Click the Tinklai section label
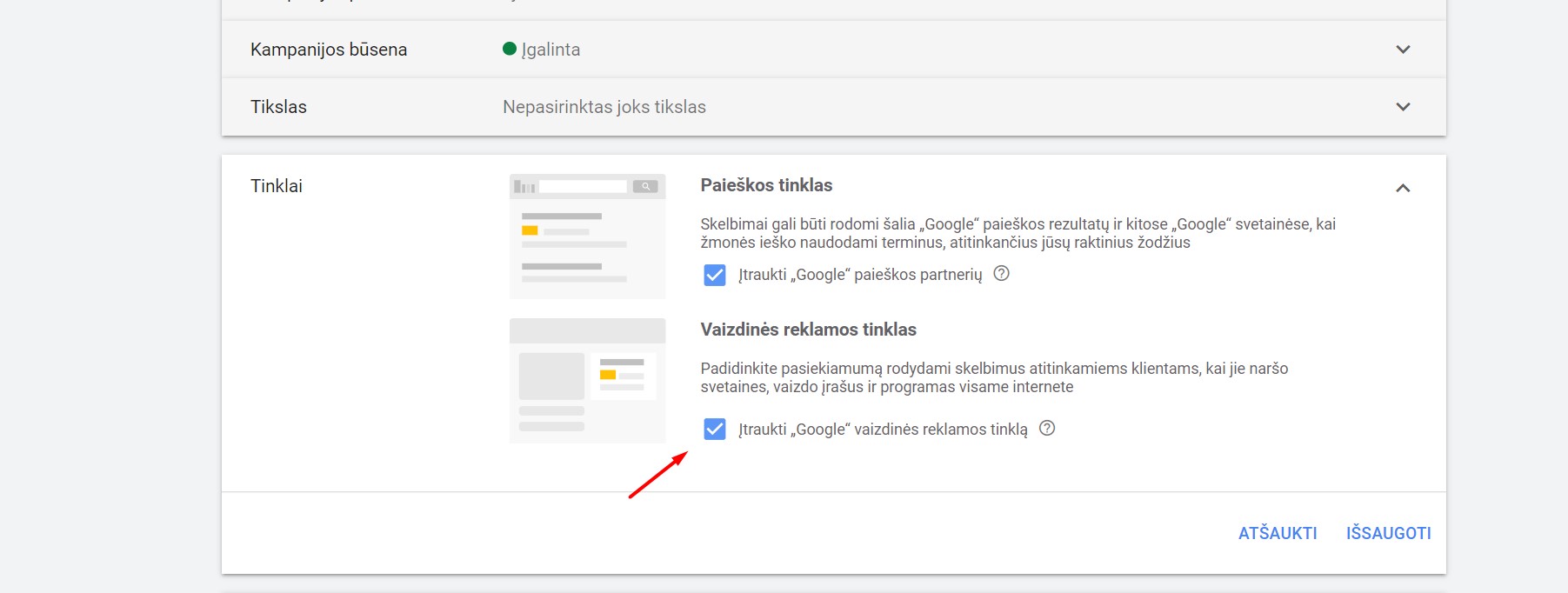Image resolution: width=1568 pixels, height=593 pixels. (277, 186)
